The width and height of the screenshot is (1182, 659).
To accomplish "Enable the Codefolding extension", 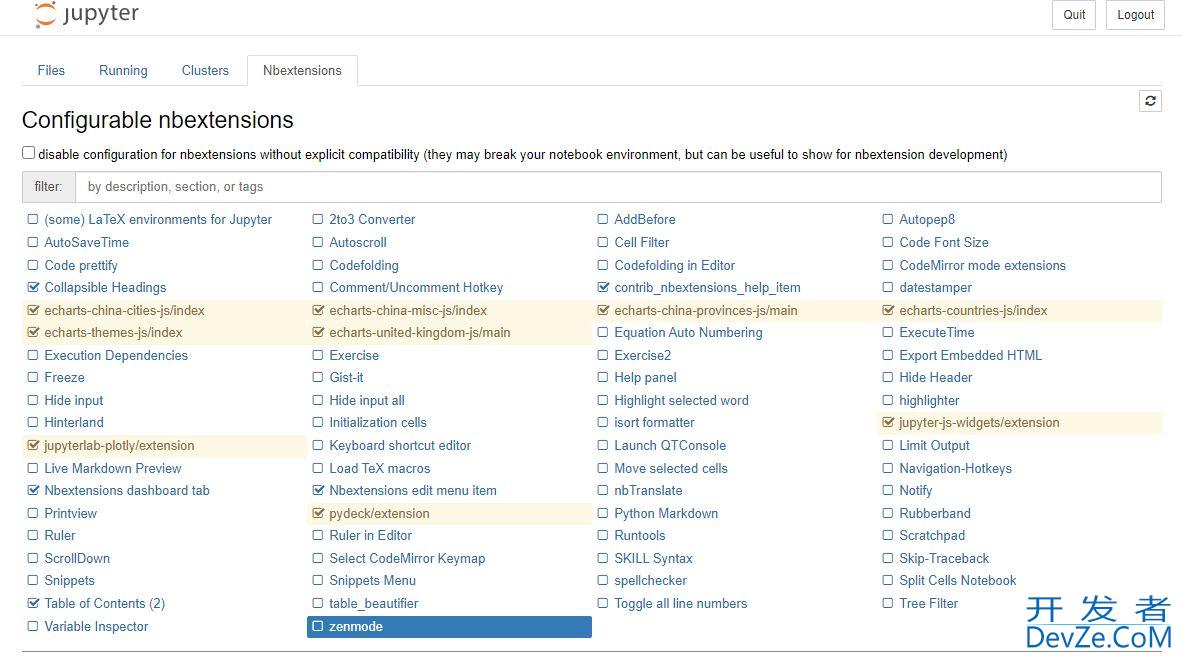I will click(x=318, y=265).
